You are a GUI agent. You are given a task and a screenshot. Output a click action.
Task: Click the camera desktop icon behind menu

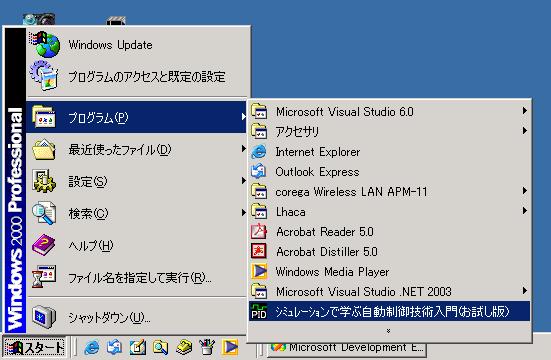tap(39, 19)
